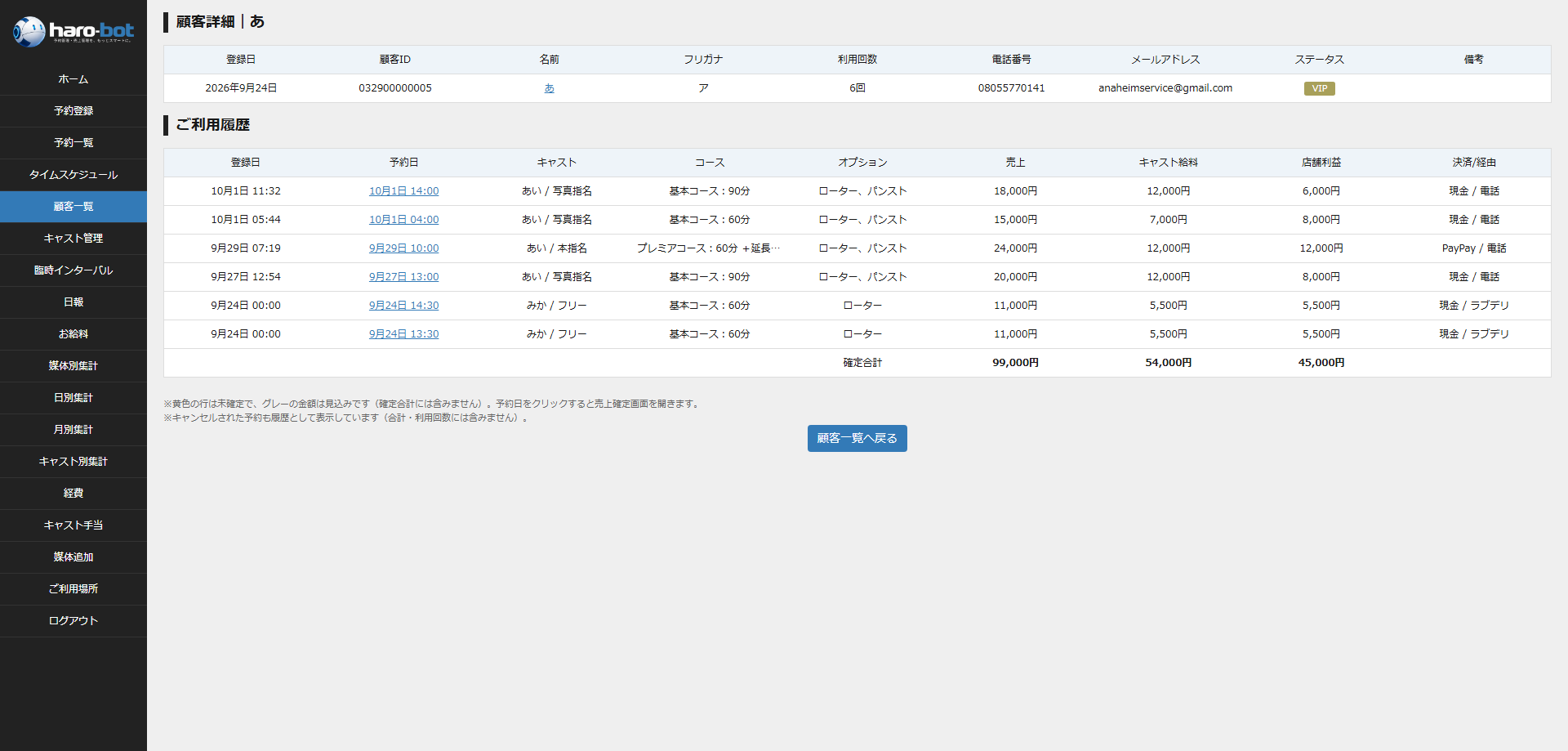Click registration date 2026年9月24日
The width and height of the screenshot is (1568, 751).
241,88
